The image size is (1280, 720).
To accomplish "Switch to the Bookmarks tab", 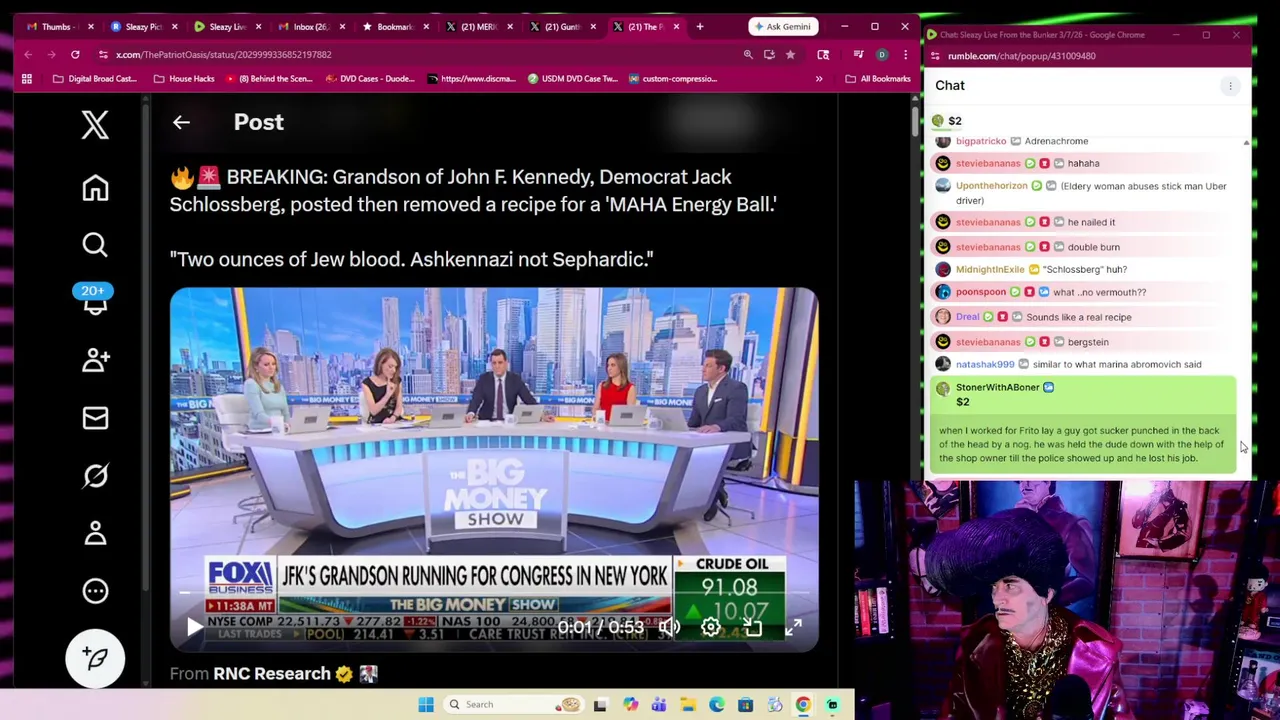I will 393,27.
